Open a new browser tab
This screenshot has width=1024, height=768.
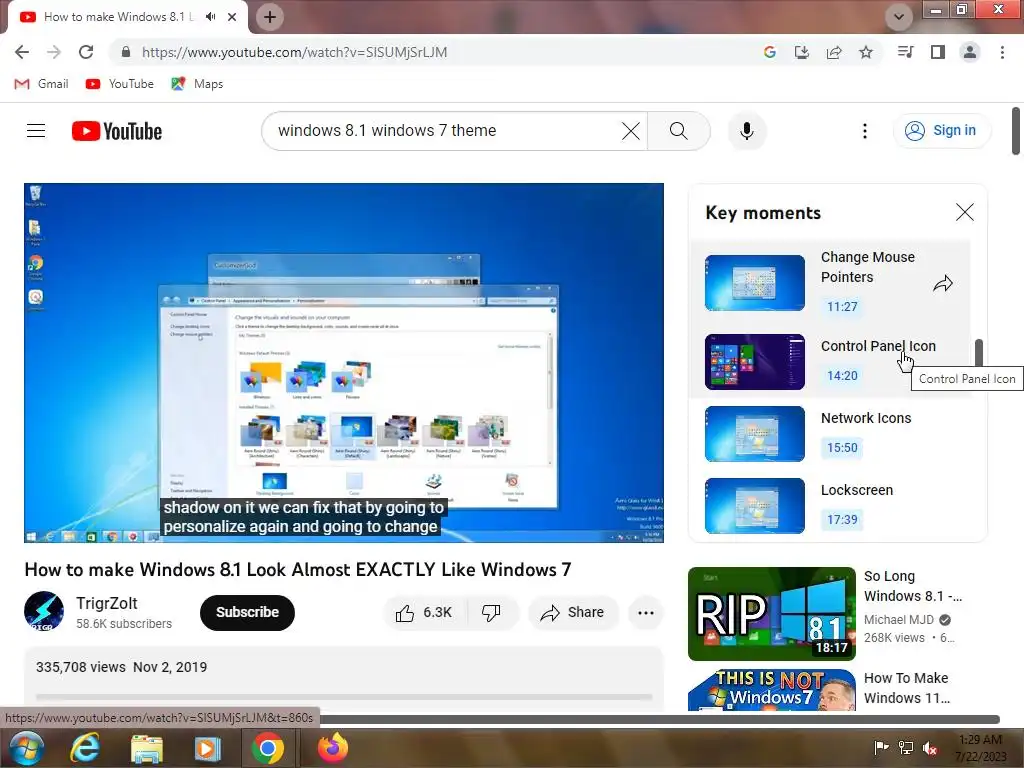(x=270, y=17)
